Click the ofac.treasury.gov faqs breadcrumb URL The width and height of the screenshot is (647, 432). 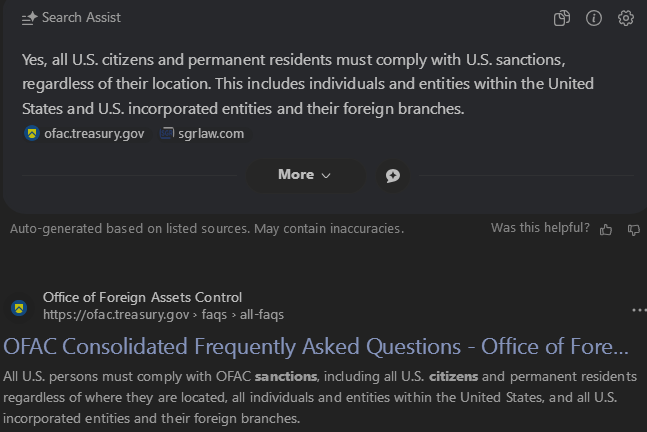(x=163, y=314)
